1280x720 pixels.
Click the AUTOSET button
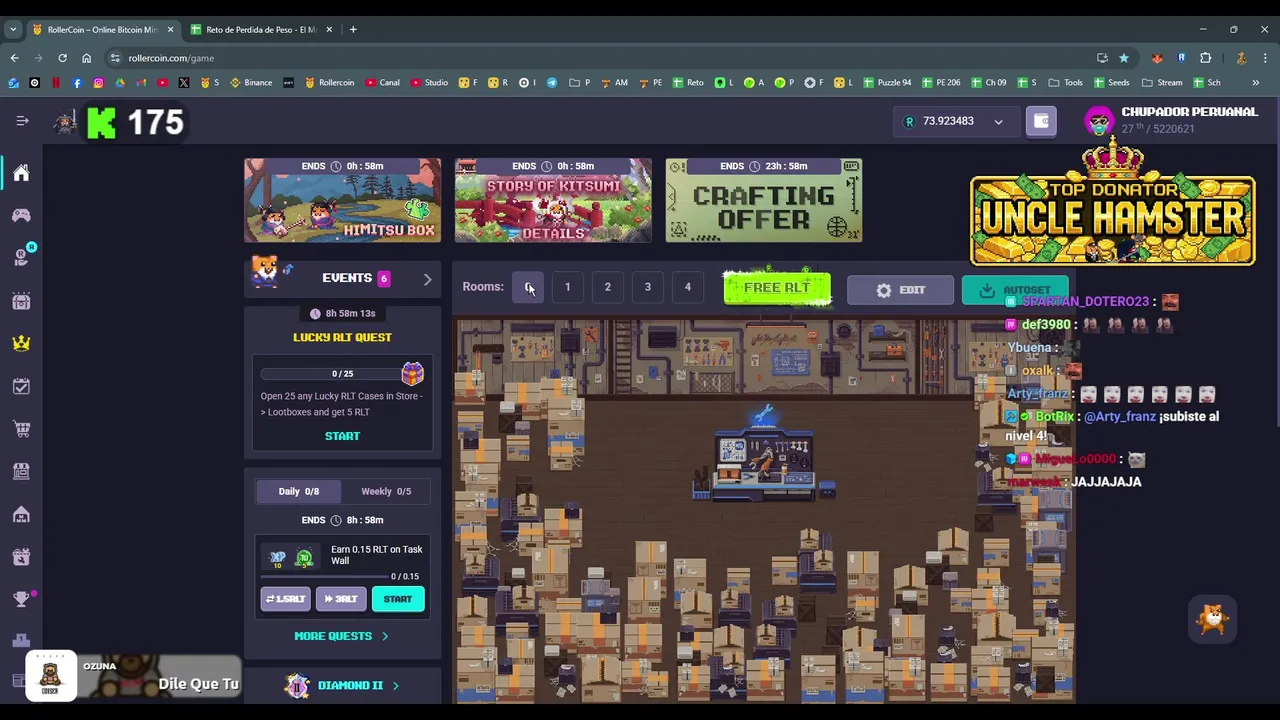pos(1015,290)
